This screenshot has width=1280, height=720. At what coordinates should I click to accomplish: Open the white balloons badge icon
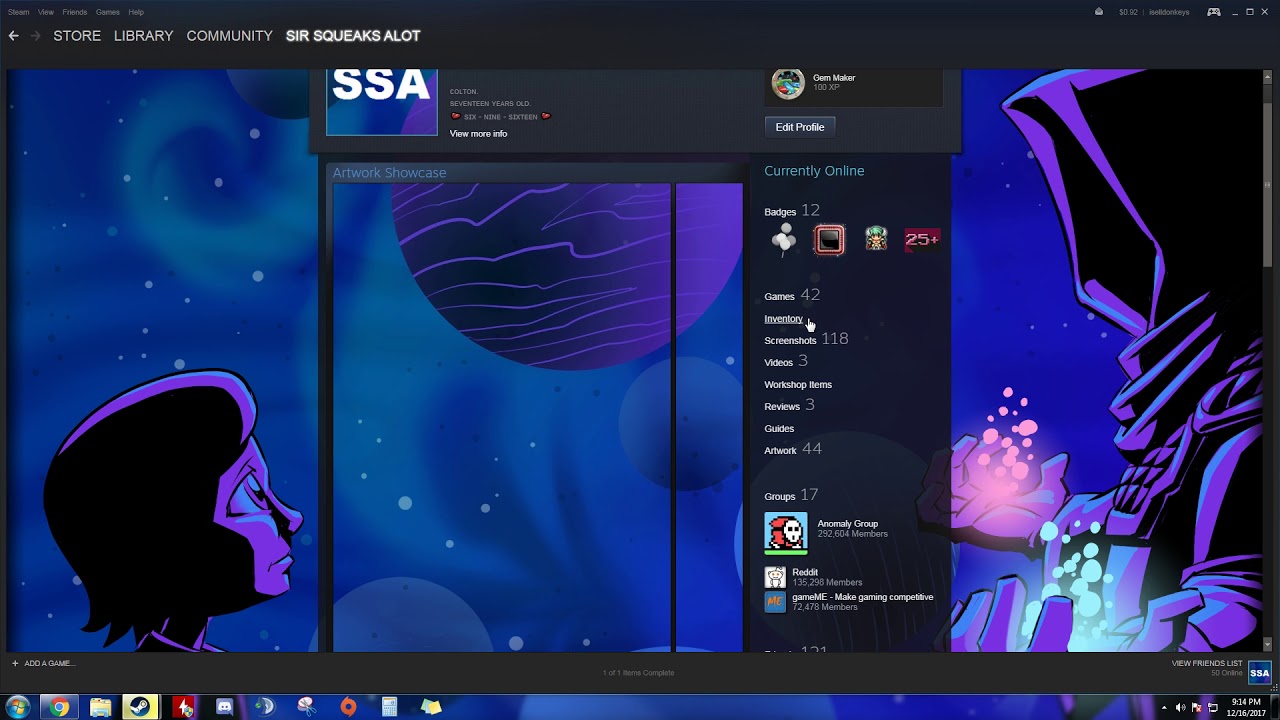785,240
